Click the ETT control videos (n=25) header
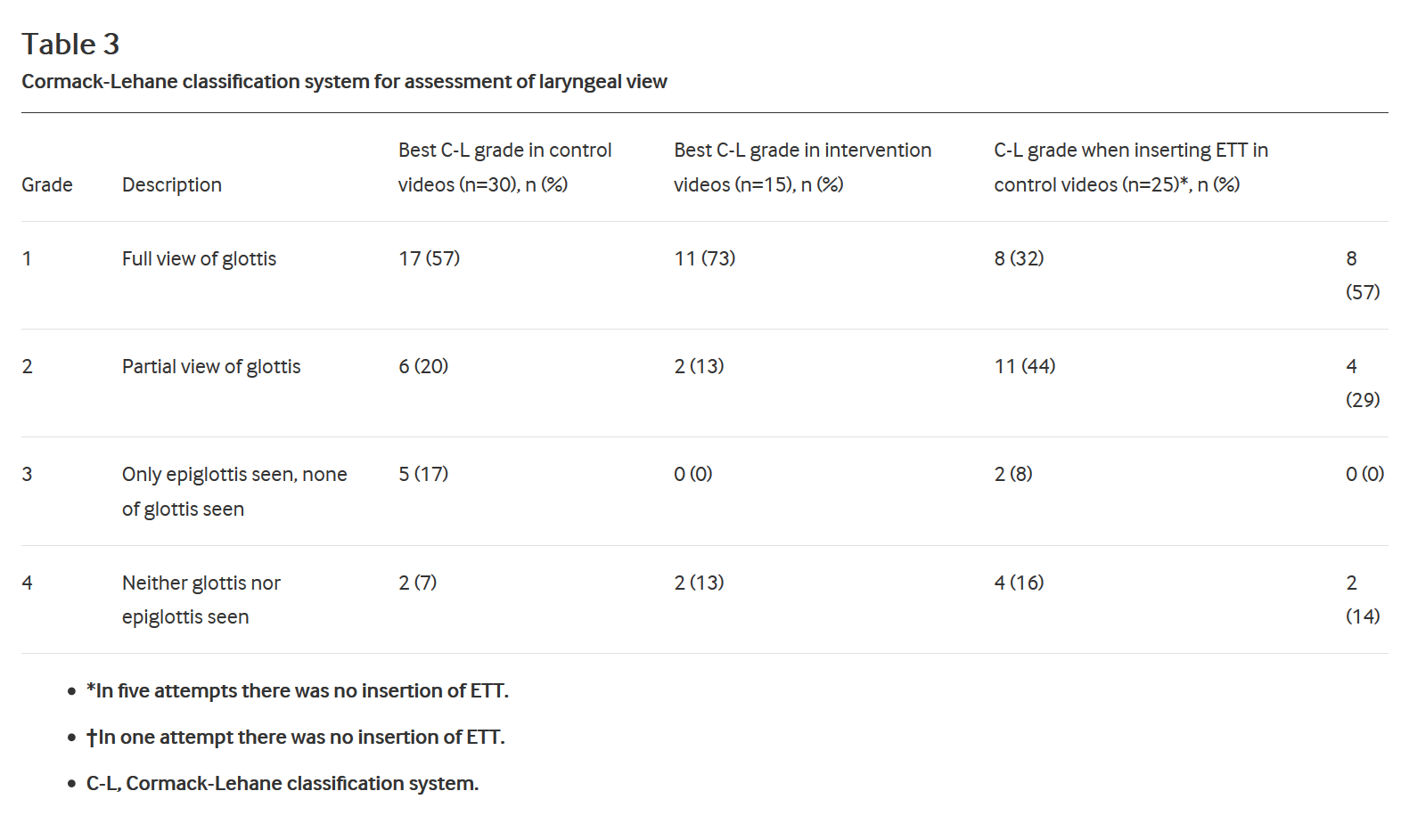The width and height of the screenshot is (1409, 840). coord(1130,167)
